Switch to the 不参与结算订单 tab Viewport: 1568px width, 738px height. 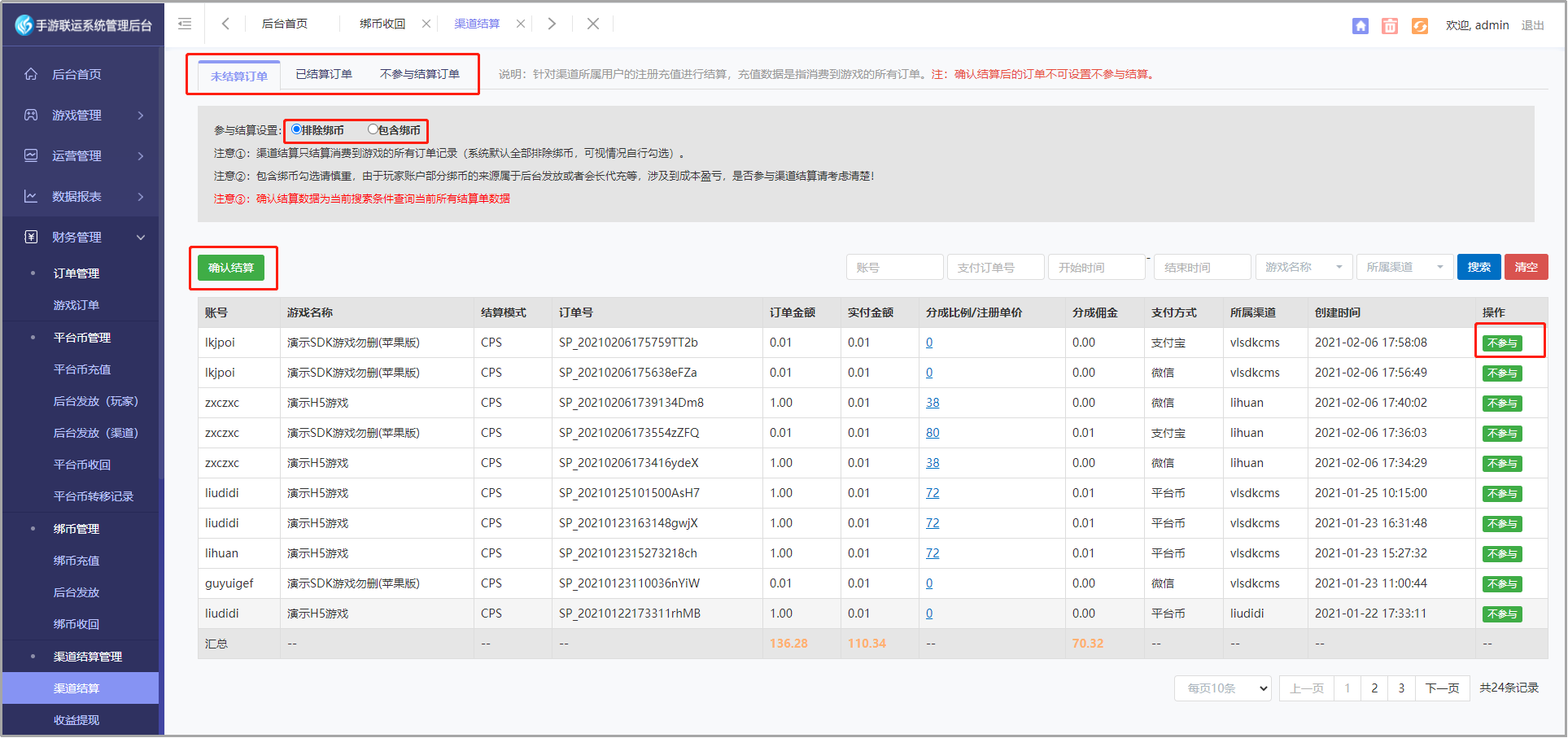pos(420,74)
